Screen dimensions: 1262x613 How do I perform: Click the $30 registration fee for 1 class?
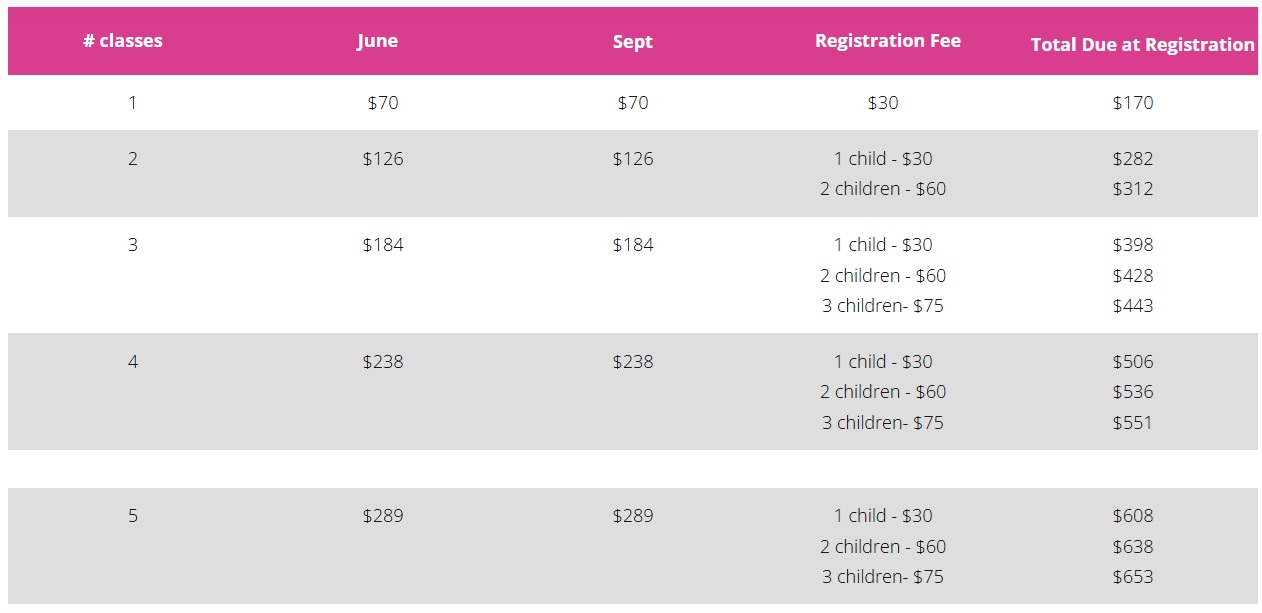pyautogui.click(x=882, y=103)
